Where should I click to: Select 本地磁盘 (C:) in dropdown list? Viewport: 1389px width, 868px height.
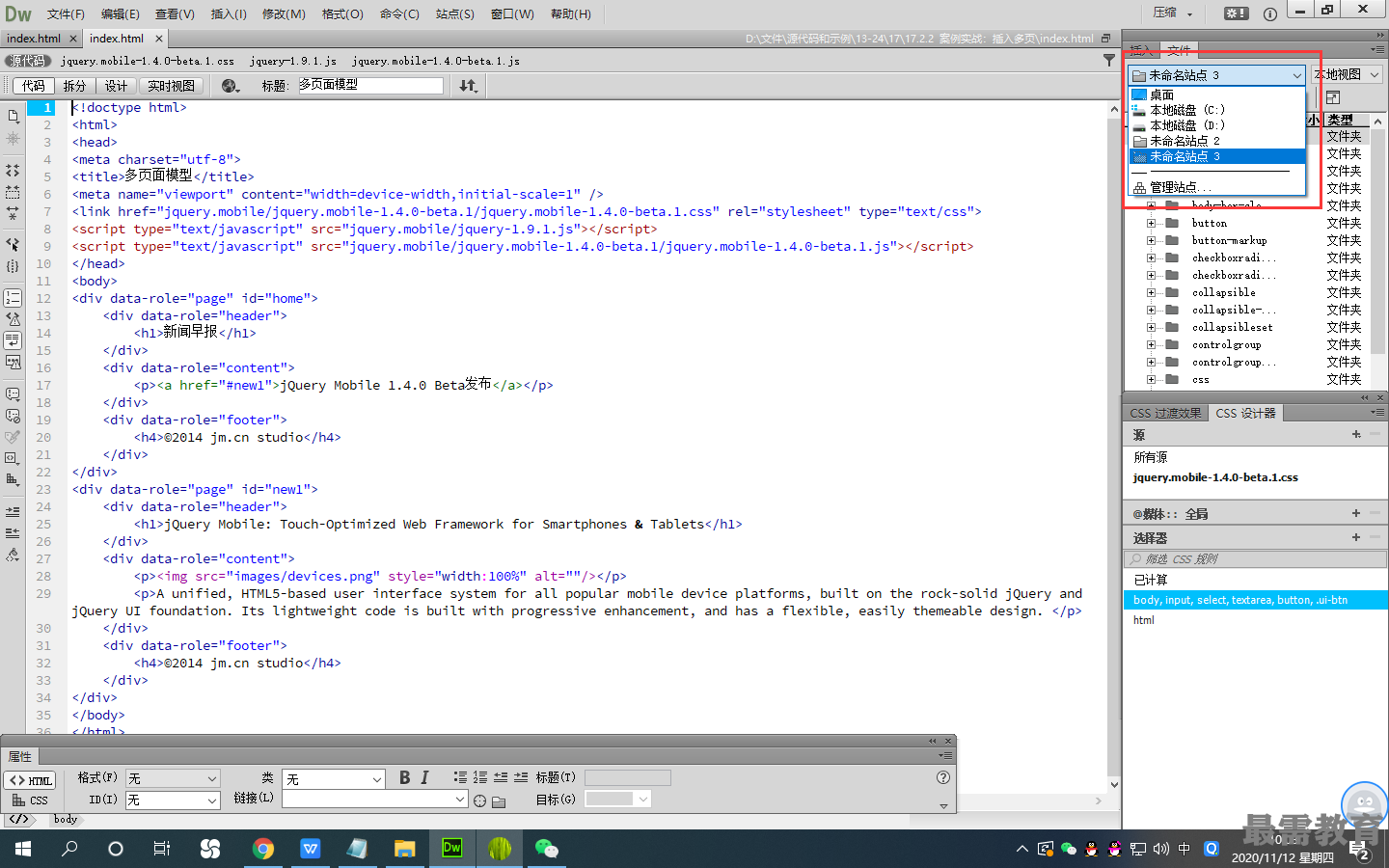[x=1217, y=110]
